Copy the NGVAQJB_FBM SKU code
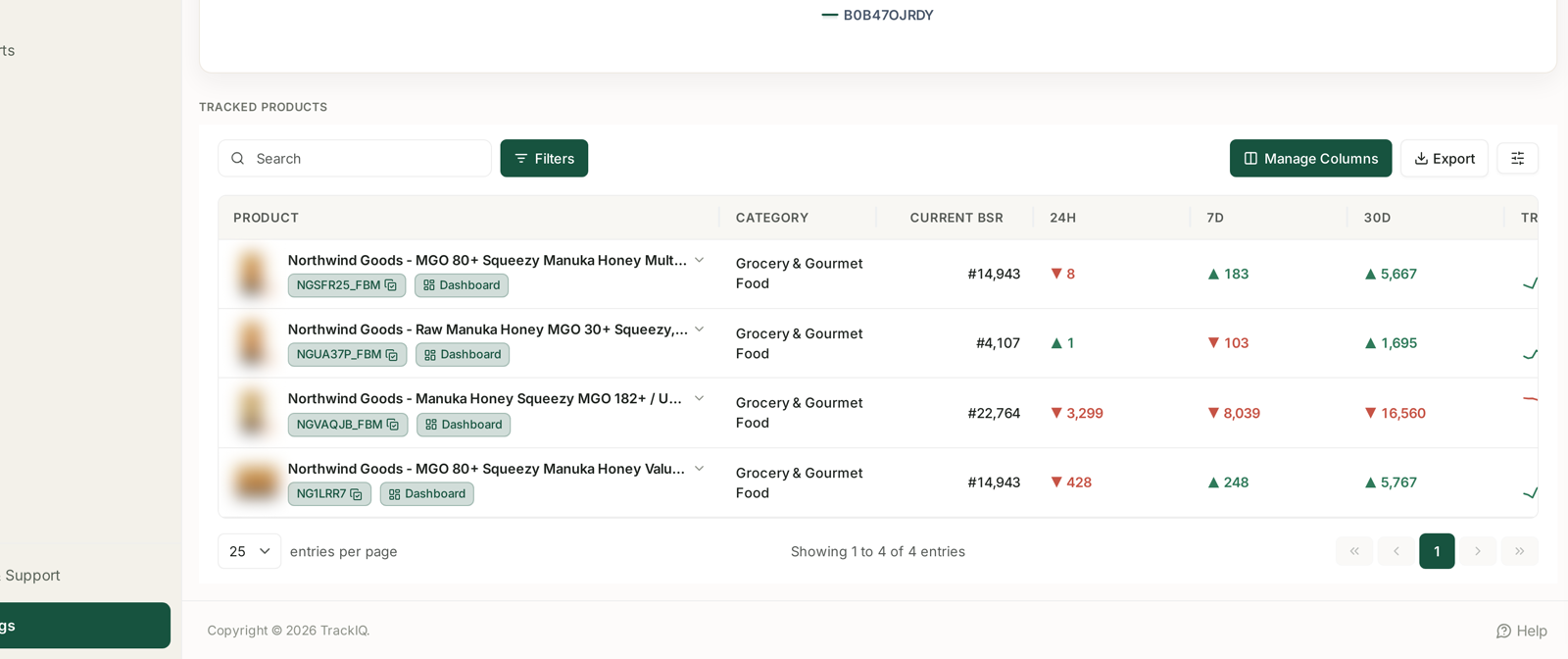 pos(393,425)
